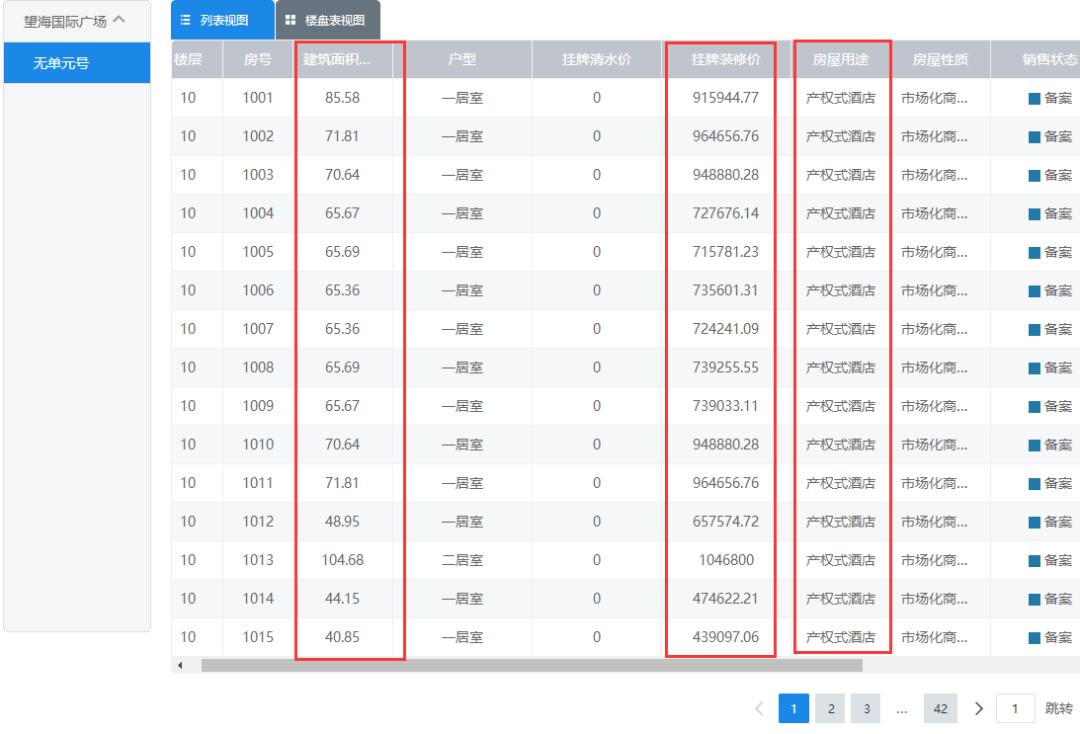
Task: Click area value 104.68
Action: pyautogui.click(x=342, y=560)
